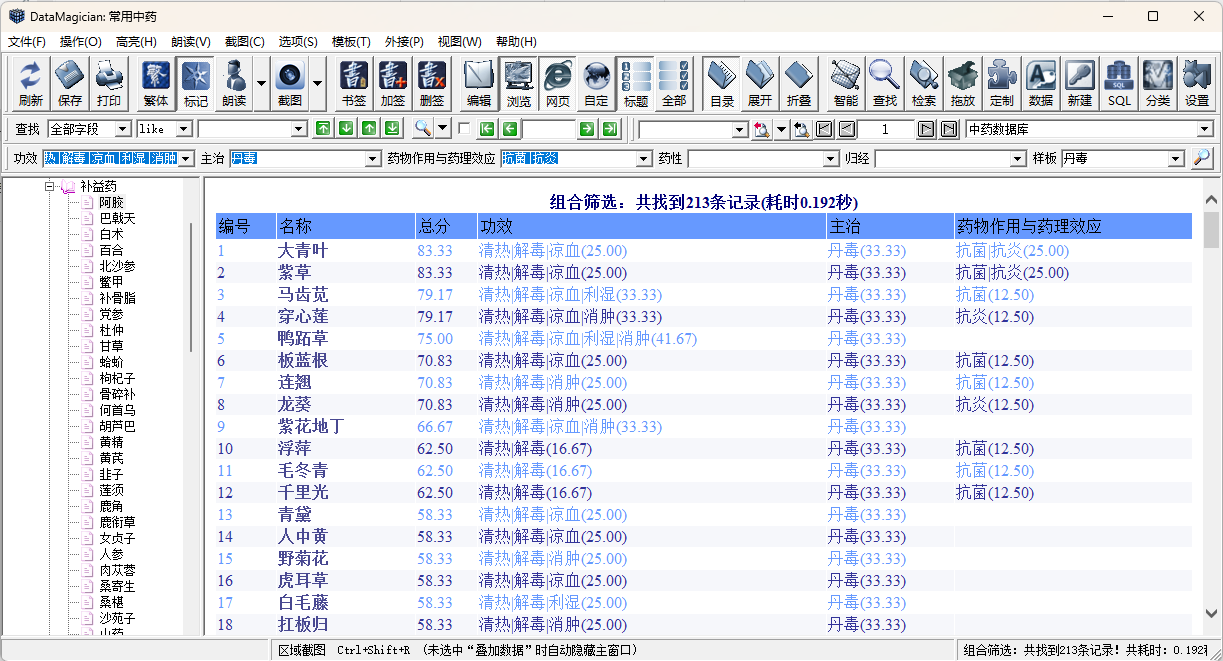Click the 打印 printer icon
Image resolution: width=1223 pixels, height=661 pixels.
pyautogui.click(x=109, y=84)
